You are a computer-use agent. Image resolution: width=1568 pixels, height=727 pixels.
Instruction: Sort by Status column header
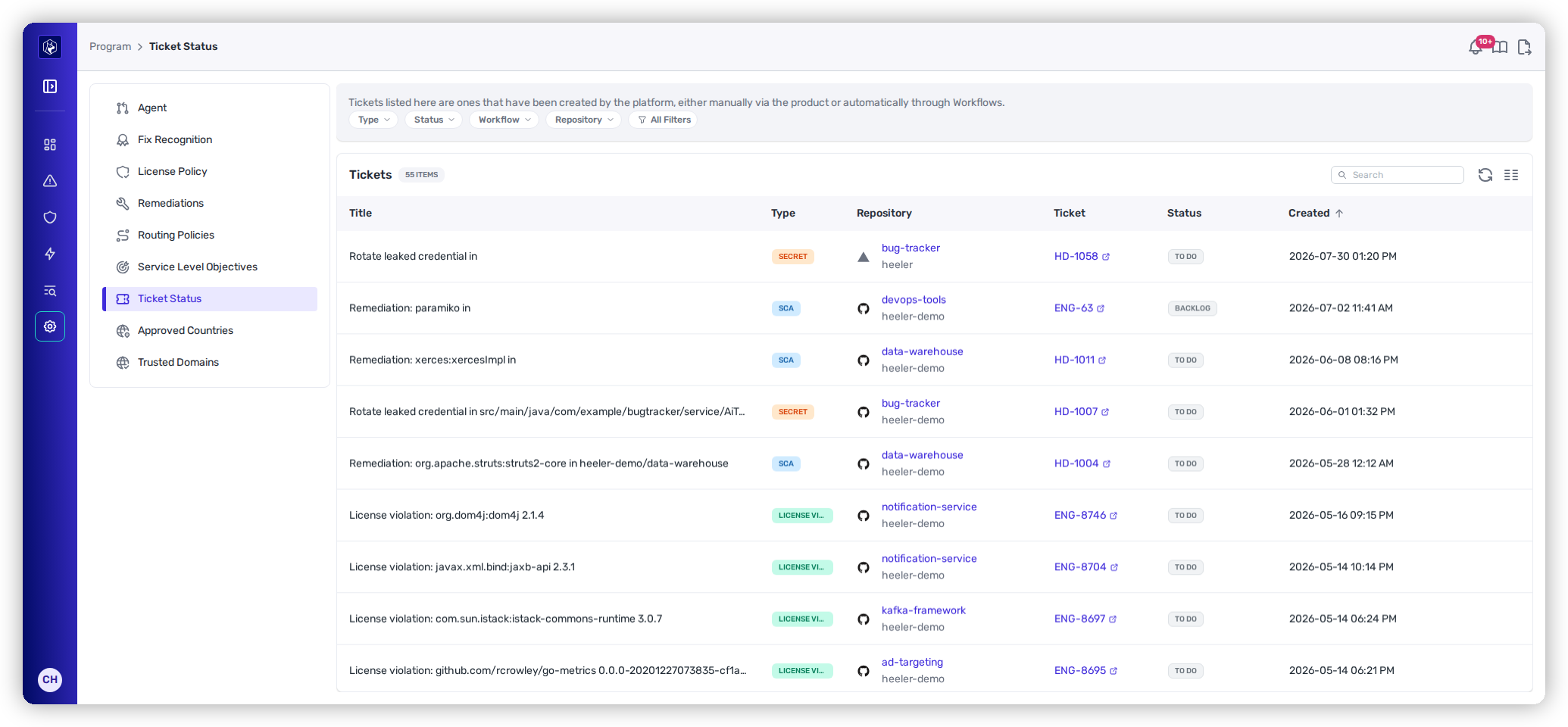1184,214
